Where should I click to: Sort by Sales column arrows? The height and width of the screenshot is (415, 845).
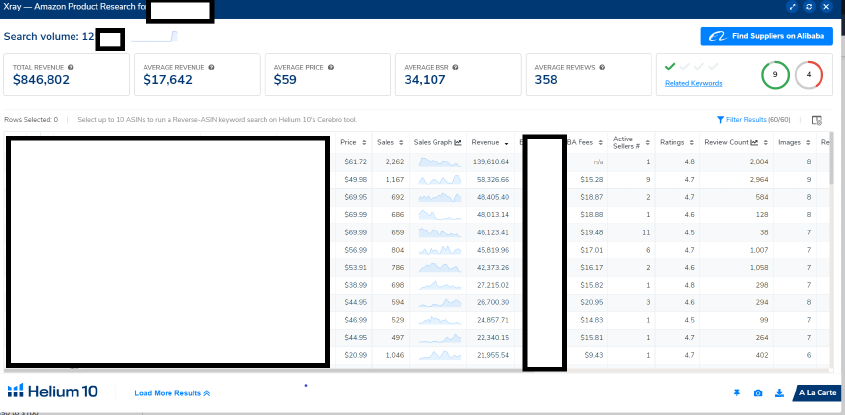click(x=401, y=143)
